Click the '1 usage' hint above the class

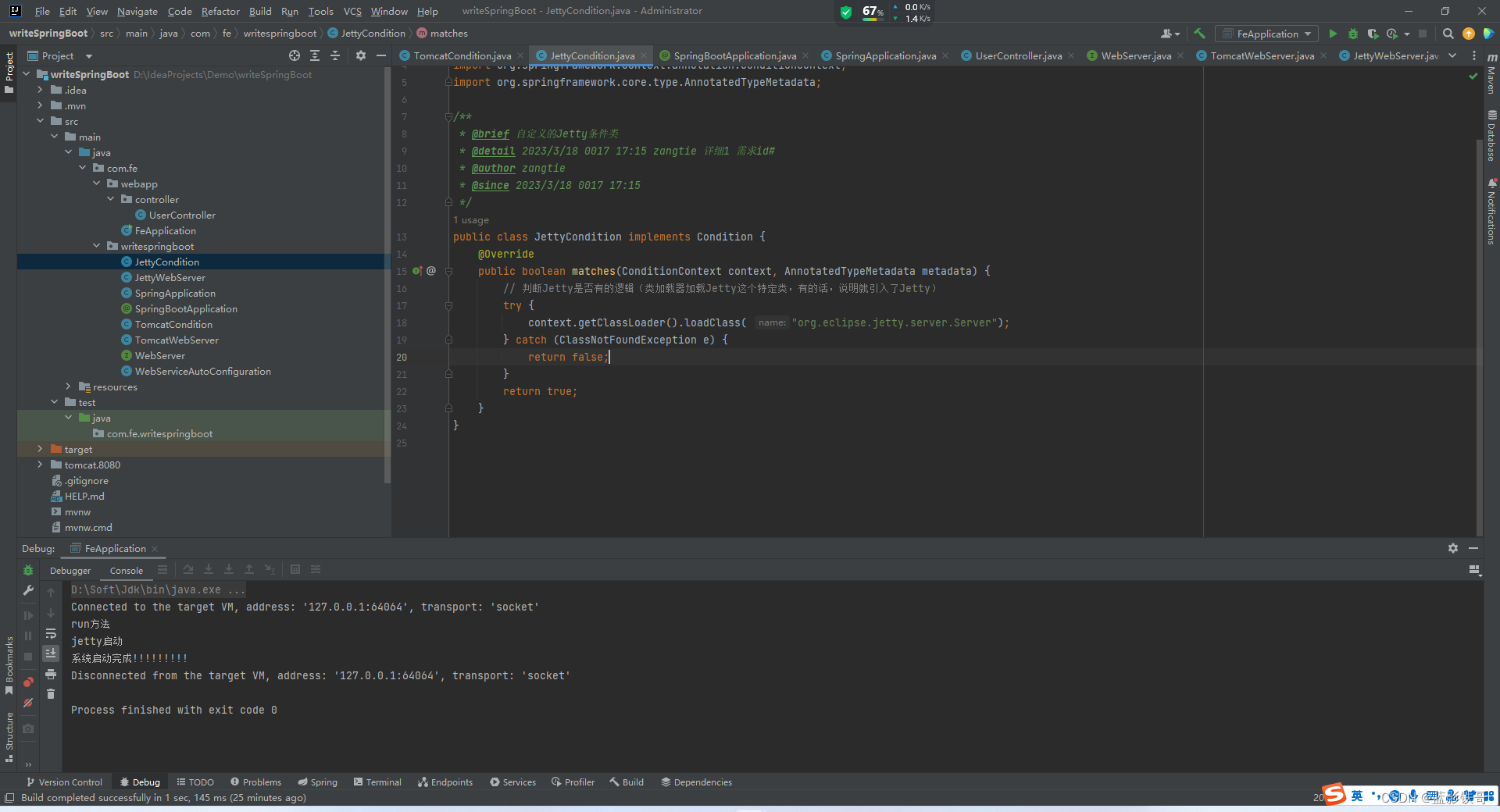pyautogui.click(x=471, y=220)
